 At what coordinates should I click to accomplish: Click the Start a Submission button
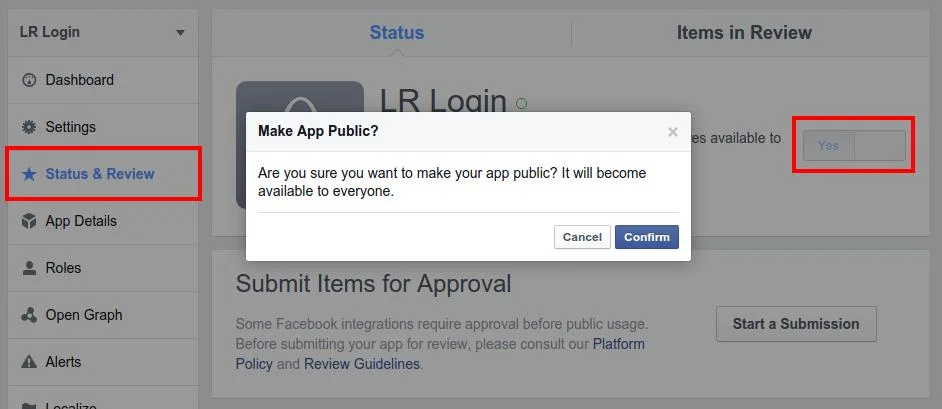pyautogui.click(x=796, y=324)
